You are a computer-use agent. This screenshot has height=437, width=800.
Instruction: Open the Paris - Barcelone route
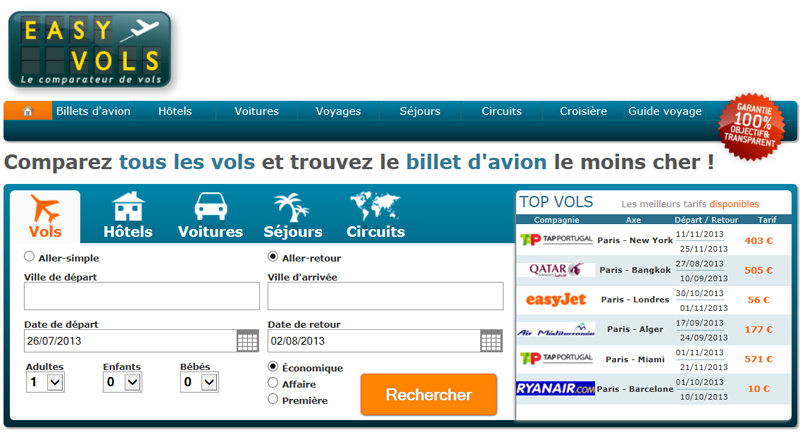(x=635, y=389)
